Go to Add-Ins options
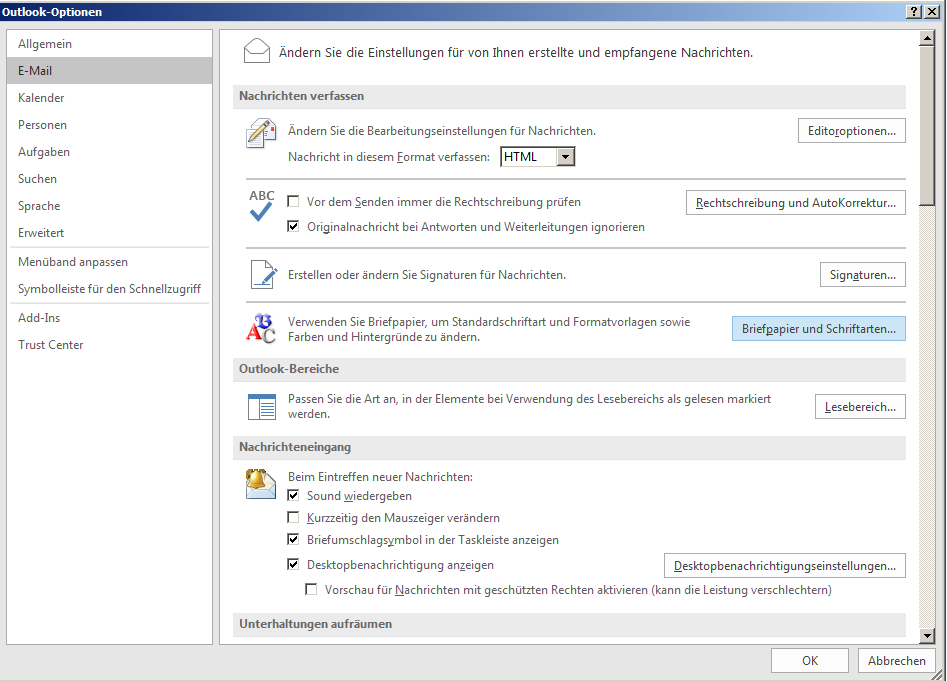 coord(110,318)
